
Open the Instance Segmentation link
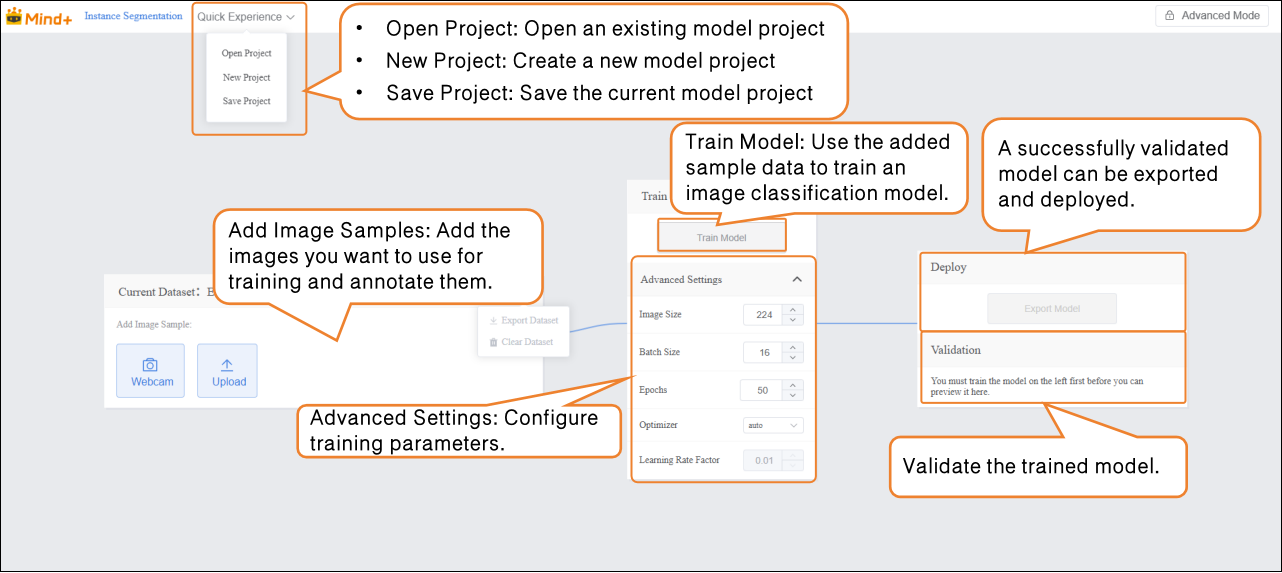point(133,16)
